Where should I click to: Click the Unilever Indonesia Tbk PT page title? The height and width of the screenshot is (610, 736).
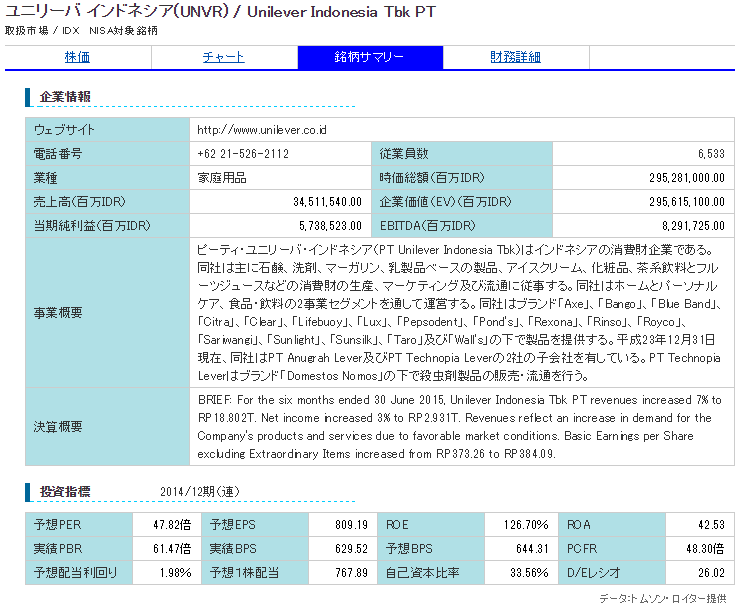[220, 12]
